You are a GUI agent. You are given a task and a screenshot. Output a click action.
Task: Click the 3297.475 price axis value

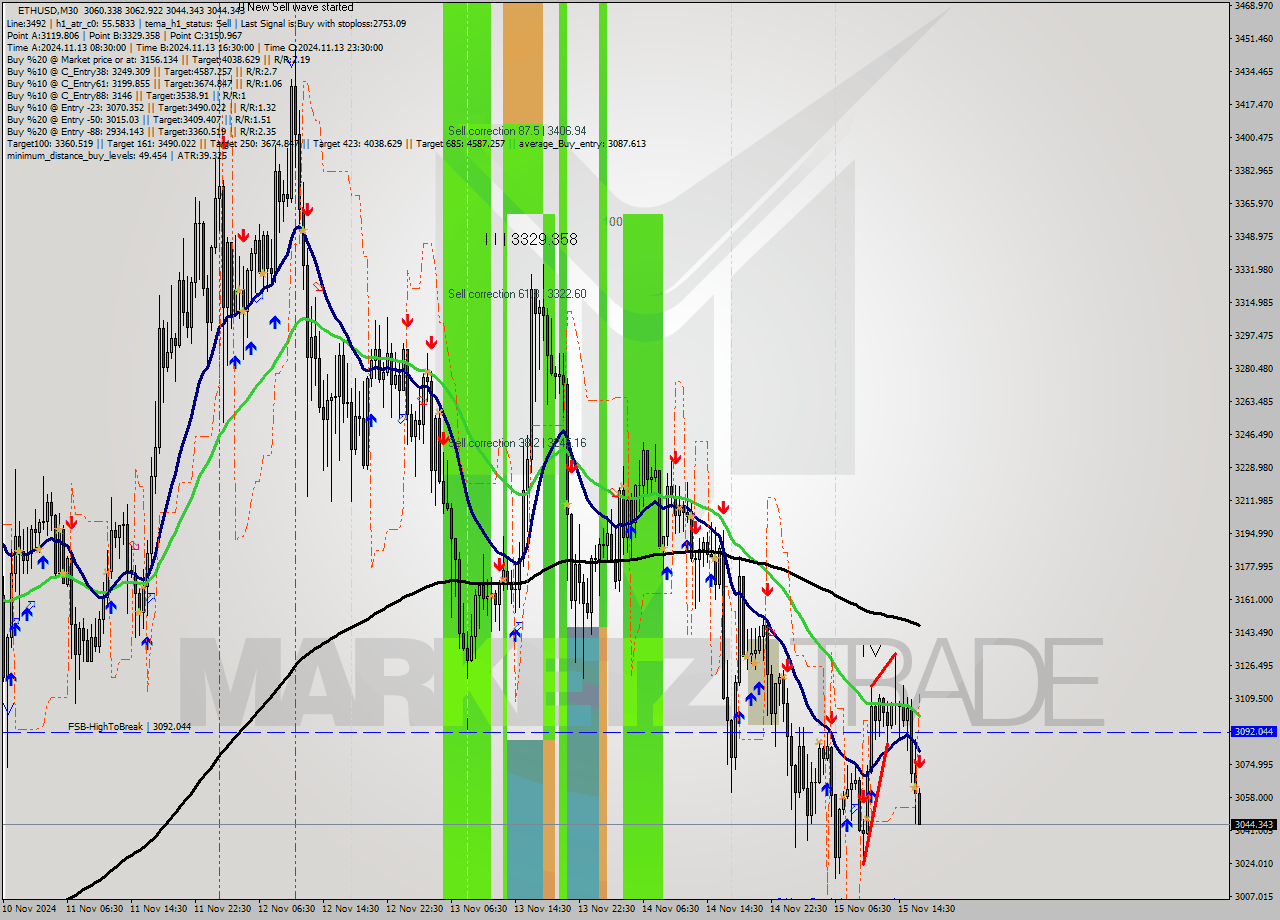click(x=1254, y=336)
